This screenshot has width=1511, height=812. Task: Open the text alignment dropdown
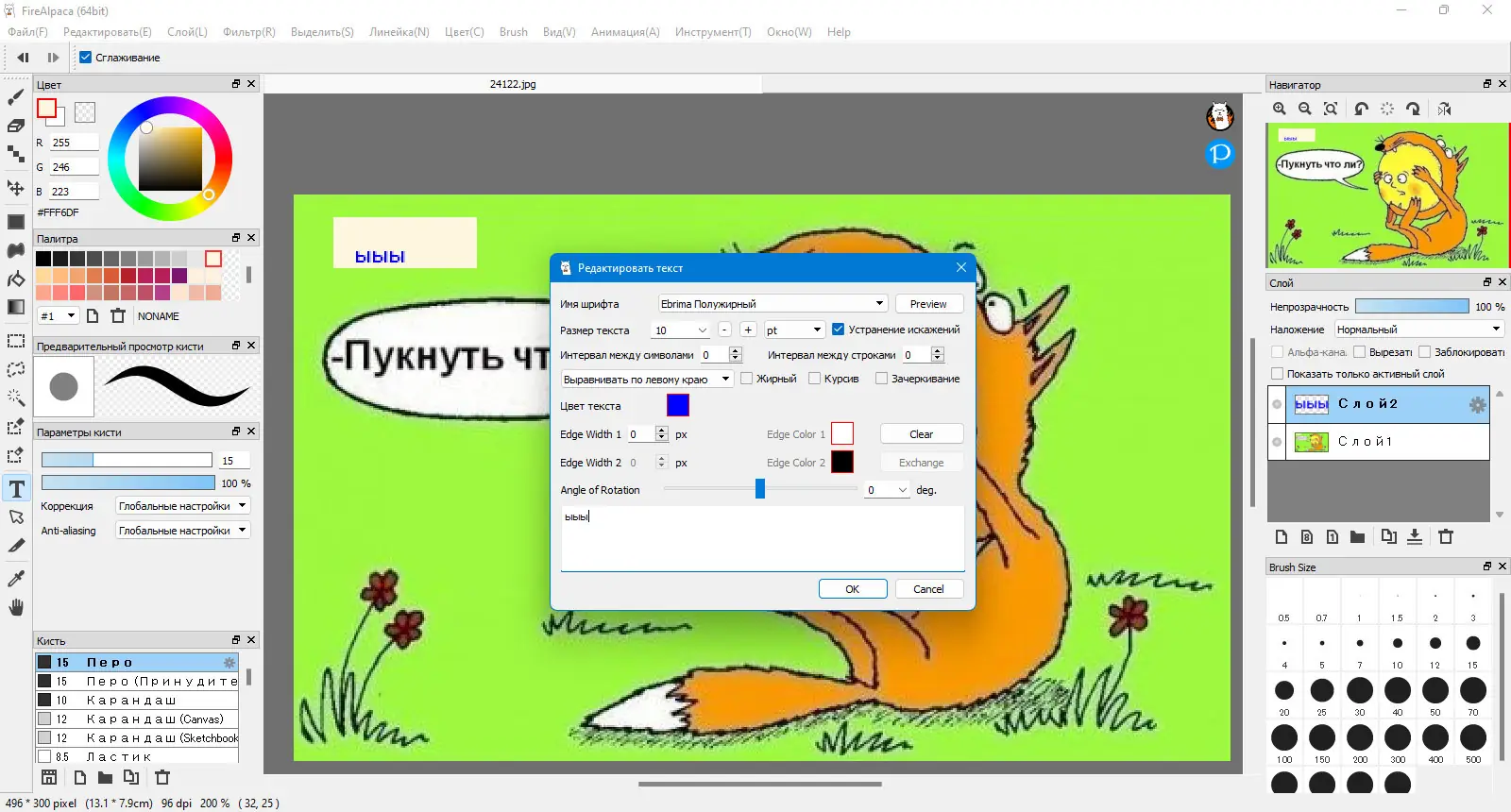pyautogui.click(x=647, y=380)
